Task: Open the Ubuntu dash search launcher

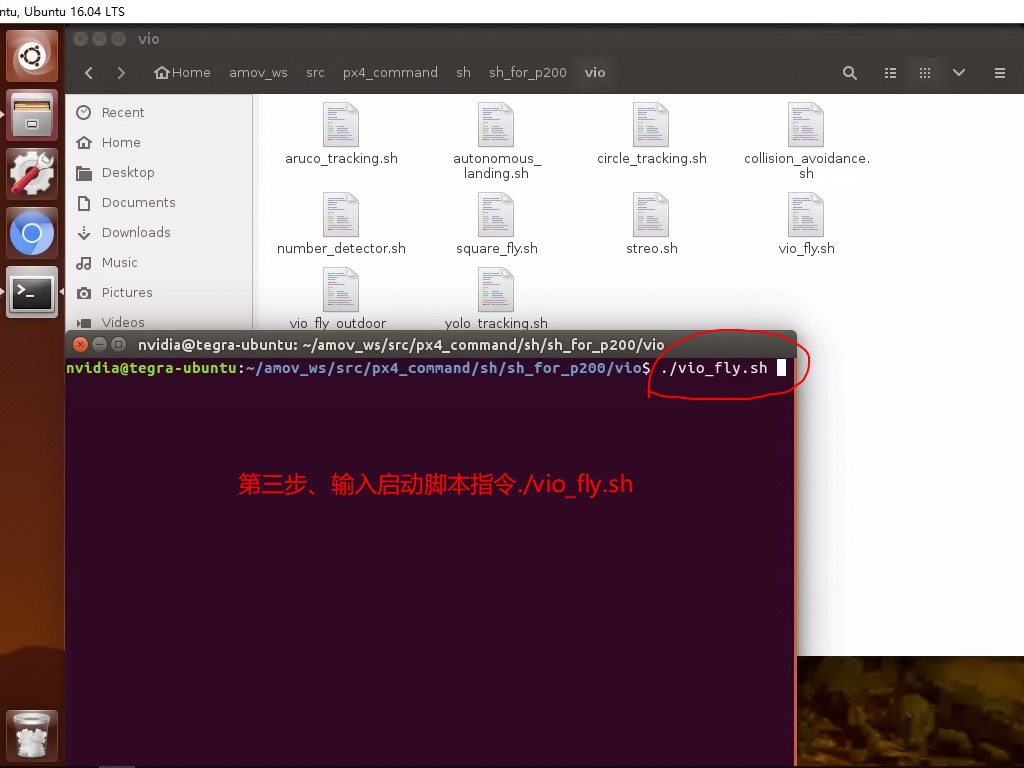Action: coord(32,56)
